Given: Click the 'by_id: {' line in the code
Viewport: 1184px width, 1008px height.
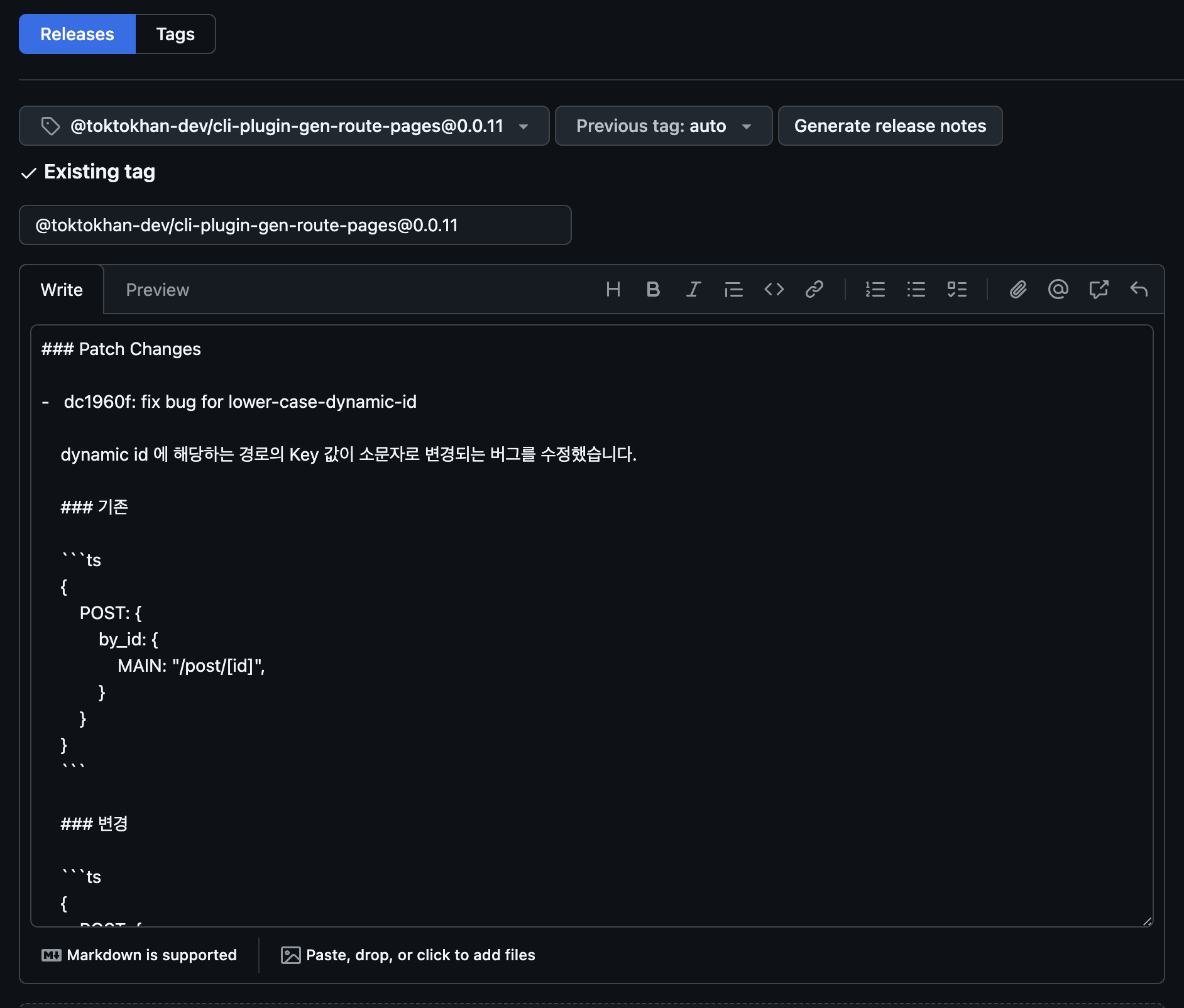Looking at the screenshot, I should (128, 639).
